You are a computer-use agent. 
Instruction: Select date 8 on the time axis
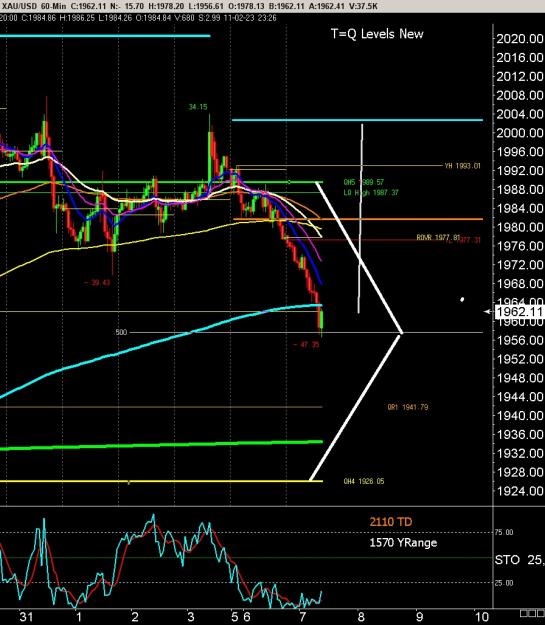(361, 617)
